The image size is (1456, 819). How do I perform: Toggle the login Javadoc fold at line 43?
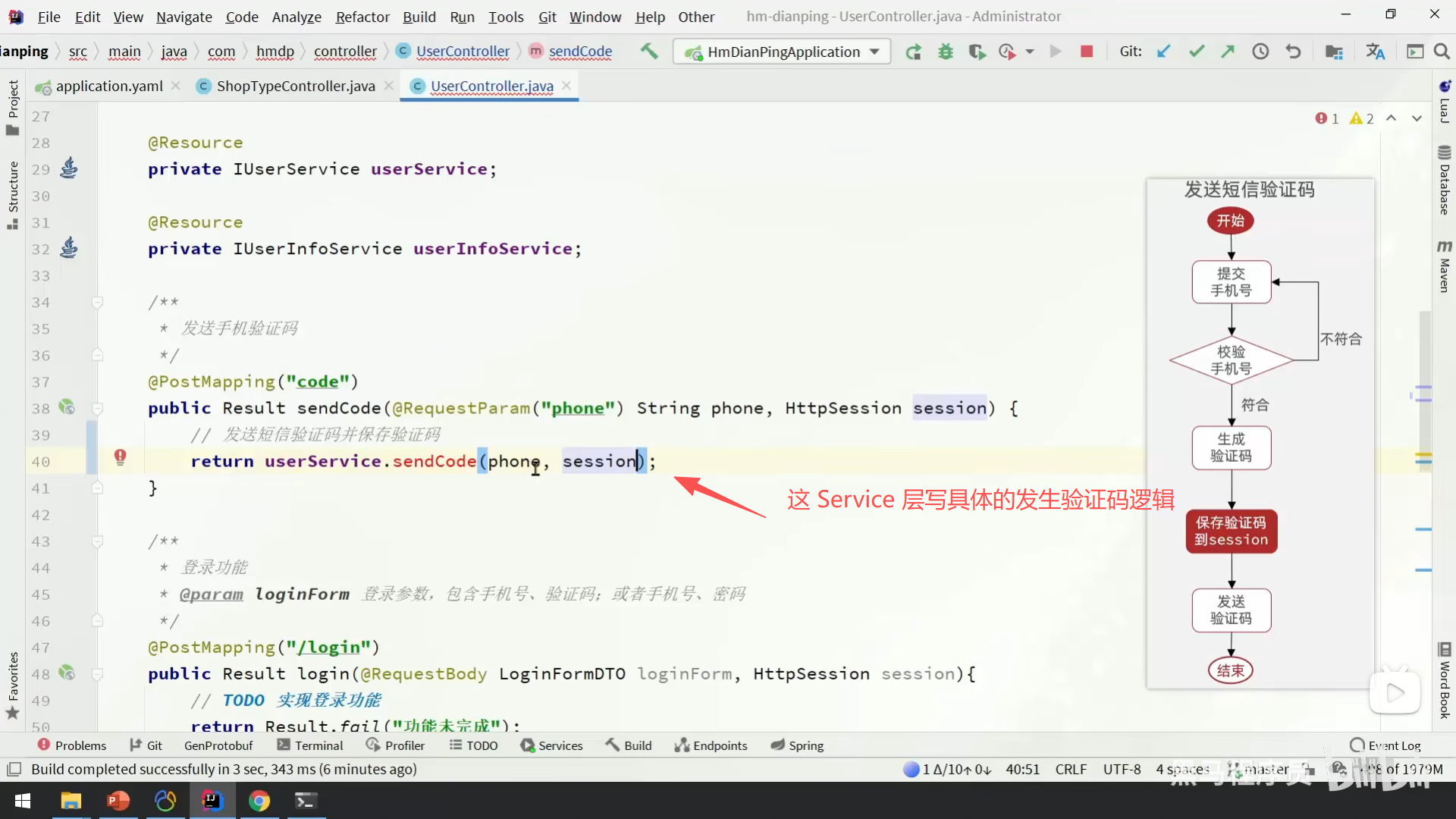(97, 541)
